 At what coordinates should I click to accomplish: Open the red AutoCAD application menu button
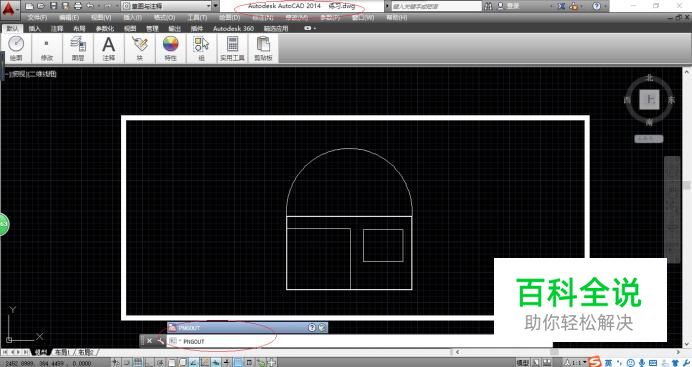pyautogui.click(x=9, y=7)
